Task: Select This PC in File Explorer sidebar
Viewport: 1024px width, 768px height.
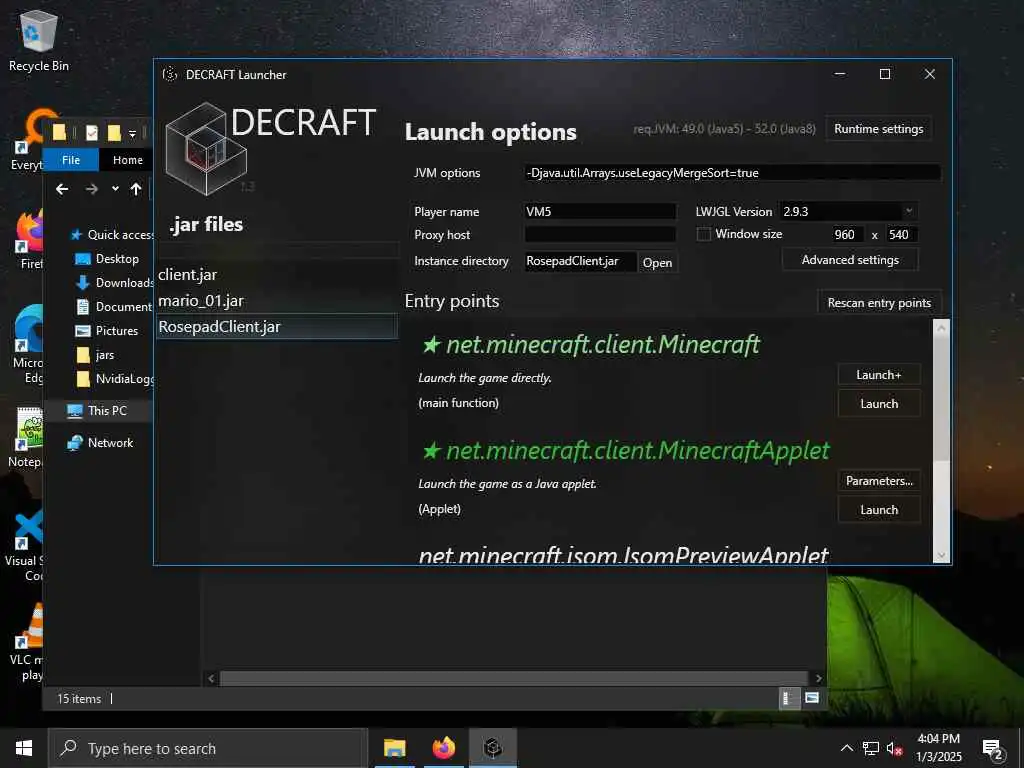Action: pos(97,411)
